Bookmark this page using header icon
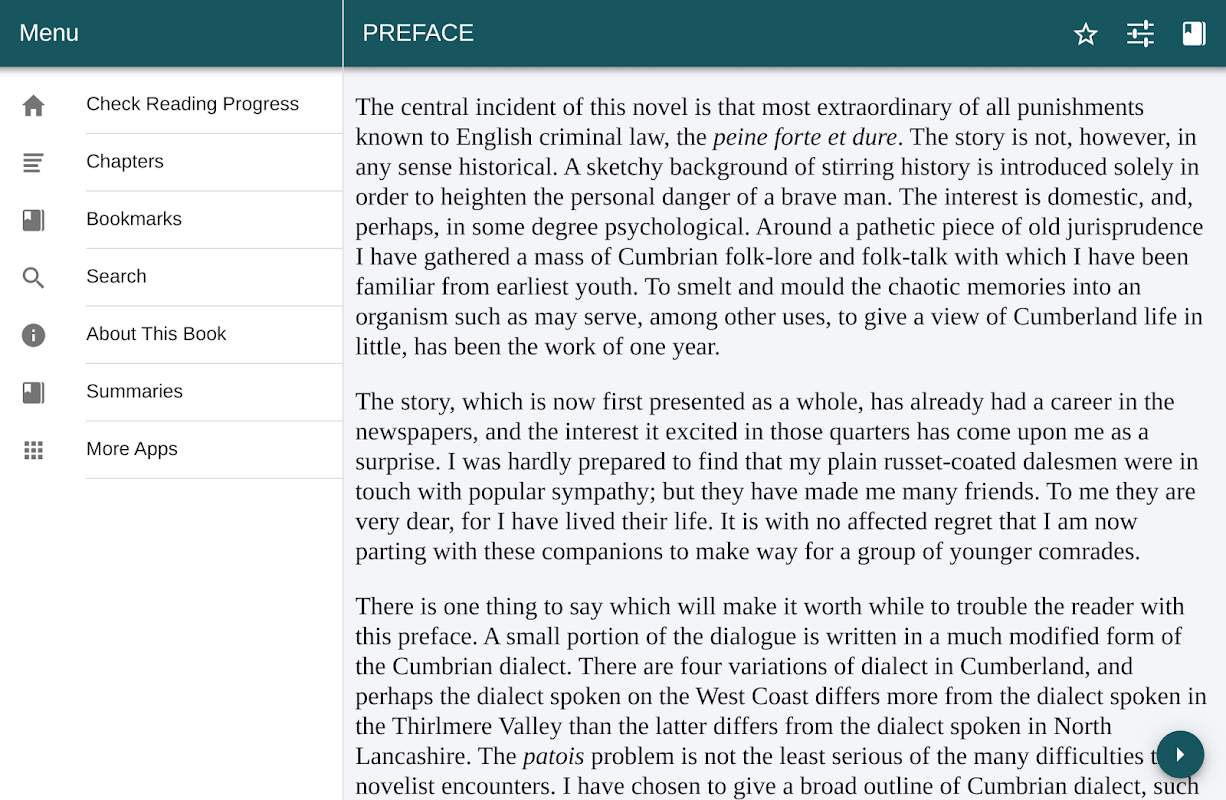This screenshot has height=800, width=1226. coord(1194,34)
